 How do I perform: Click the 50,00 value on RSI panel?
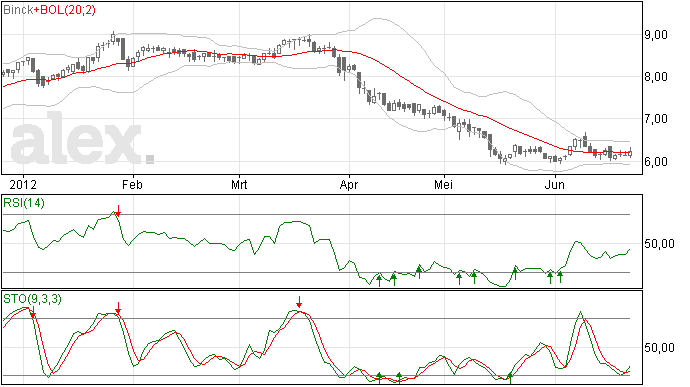[x=659, y=243]
